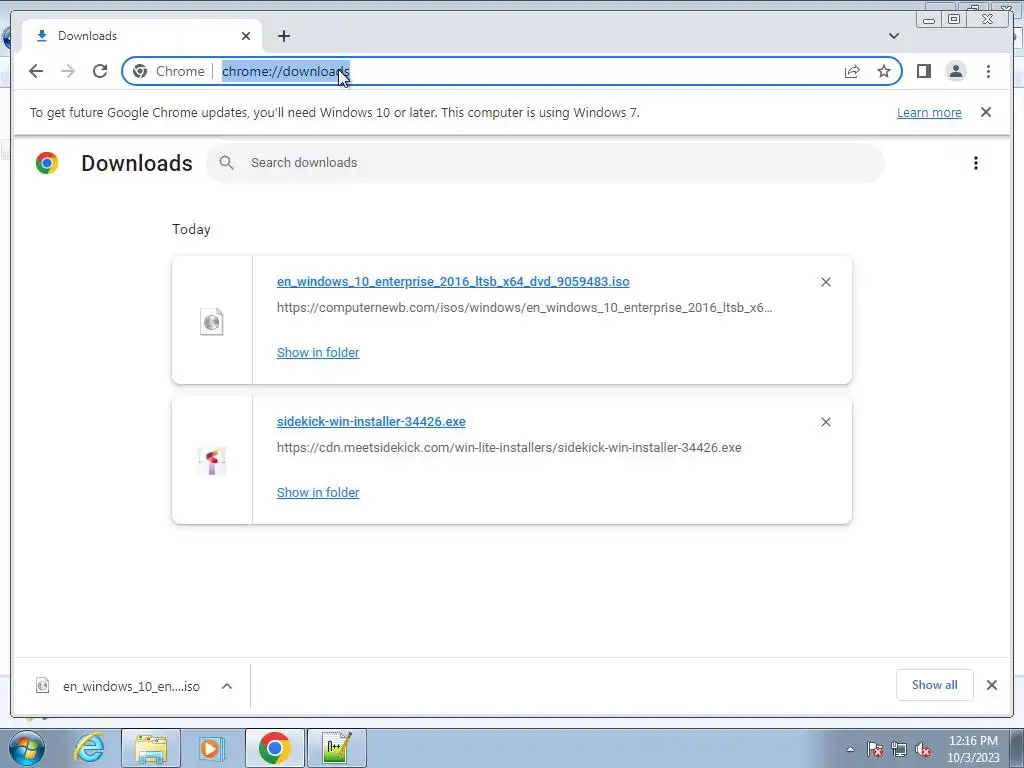This screenshot has height=768, width=1024.
Task: Close the download shelf bar
Action: 991,685
